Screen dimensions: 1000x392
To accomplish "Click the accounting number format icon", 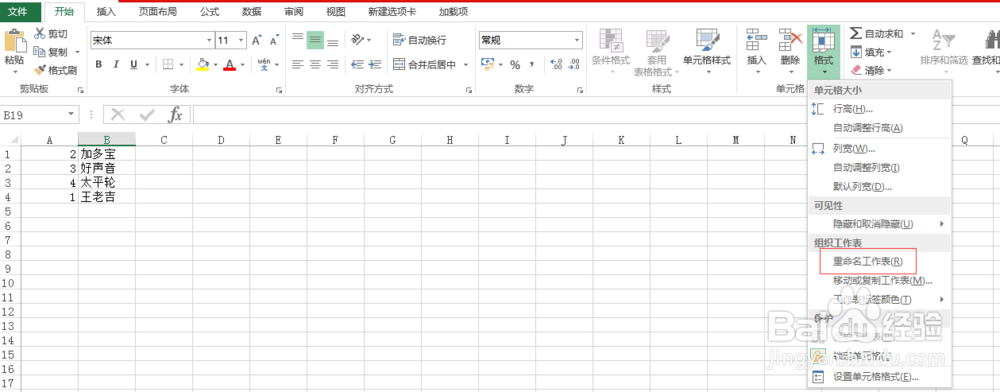I will coord(488,64).
